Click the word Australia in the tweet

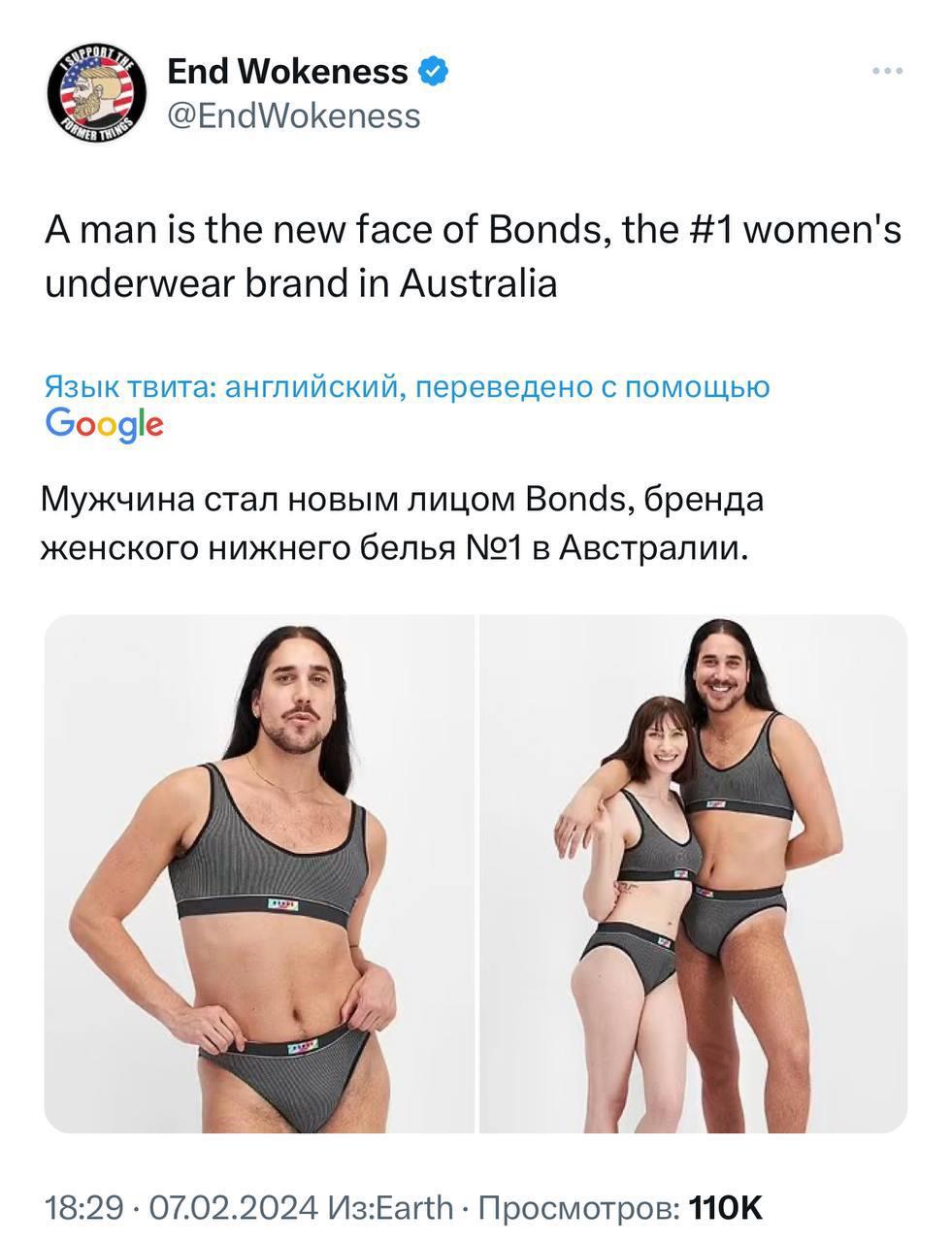[x=479, y=283]
